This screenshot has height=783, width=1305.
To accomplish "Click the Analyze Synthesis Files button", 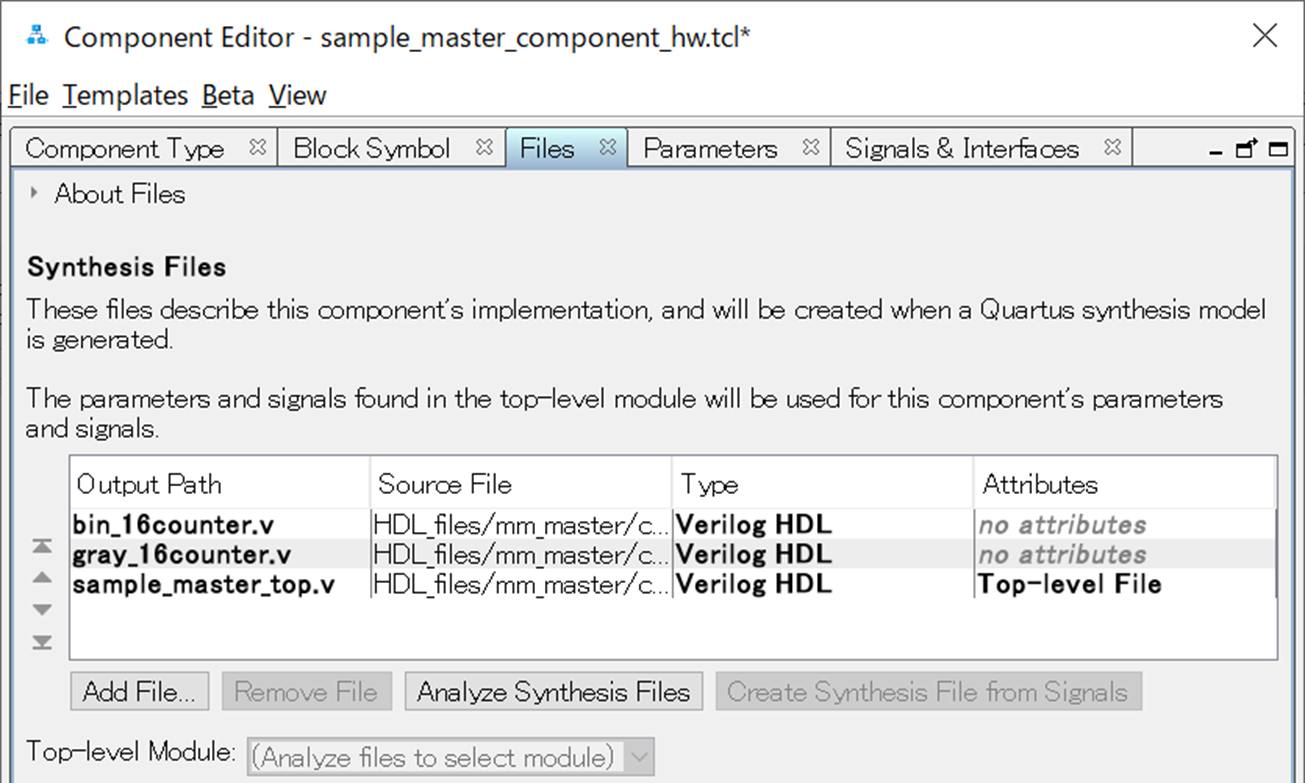I will pos(553,691).
